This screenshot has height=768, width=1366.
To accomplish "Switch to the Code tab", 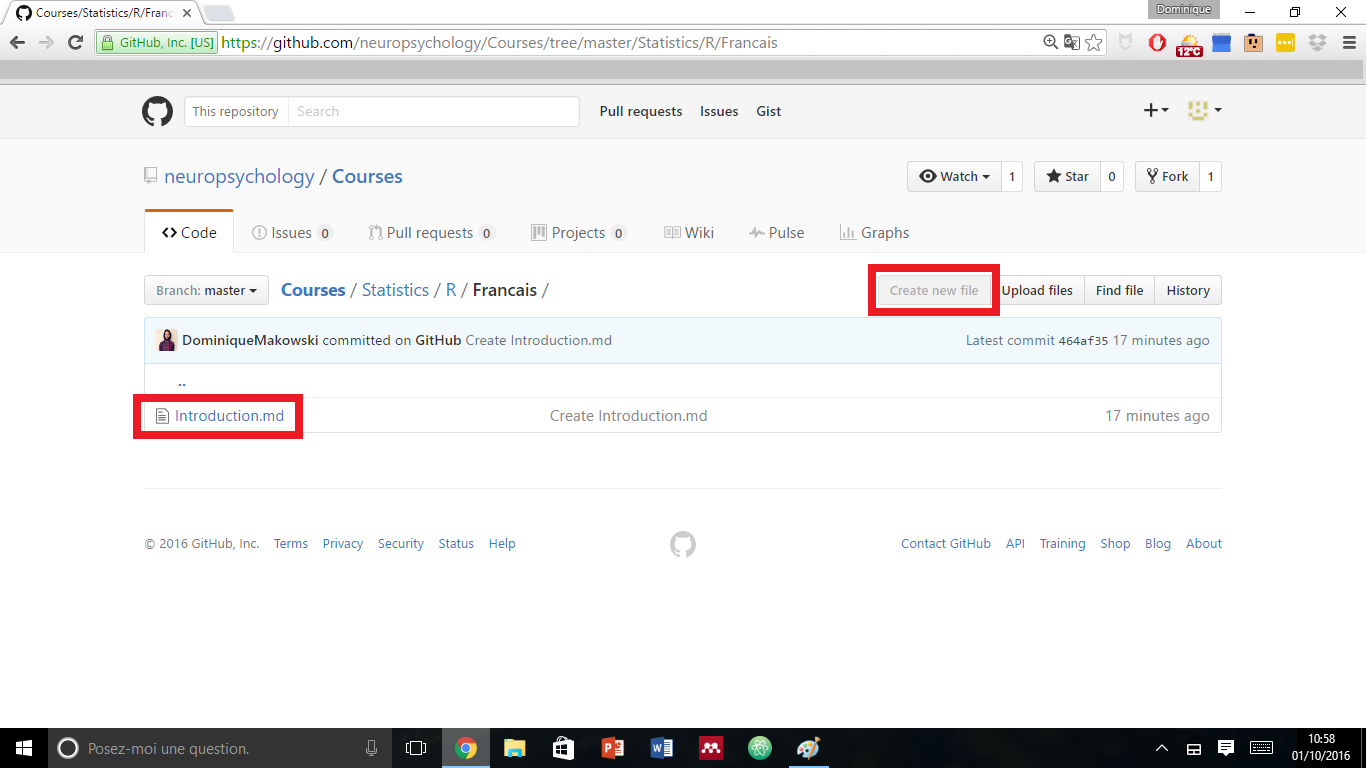I will tap(189, 232).
